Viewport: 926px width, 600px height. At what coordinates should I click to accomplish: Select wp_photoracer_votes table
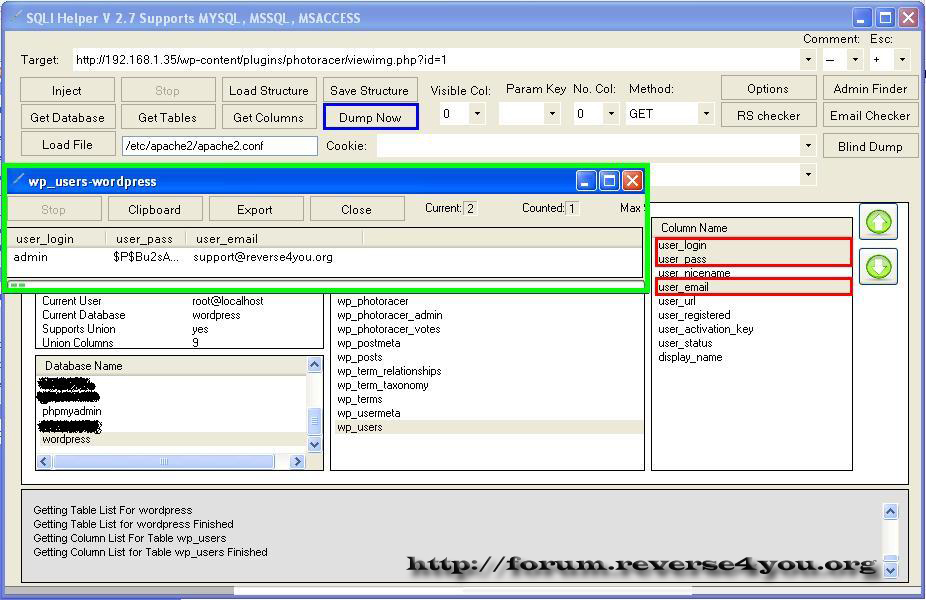(x=488, y=329)
